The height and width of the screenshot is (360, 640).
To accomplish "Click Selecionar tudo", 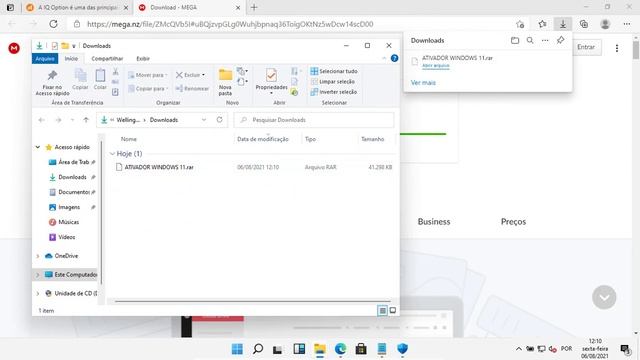I will pos(334,71).
